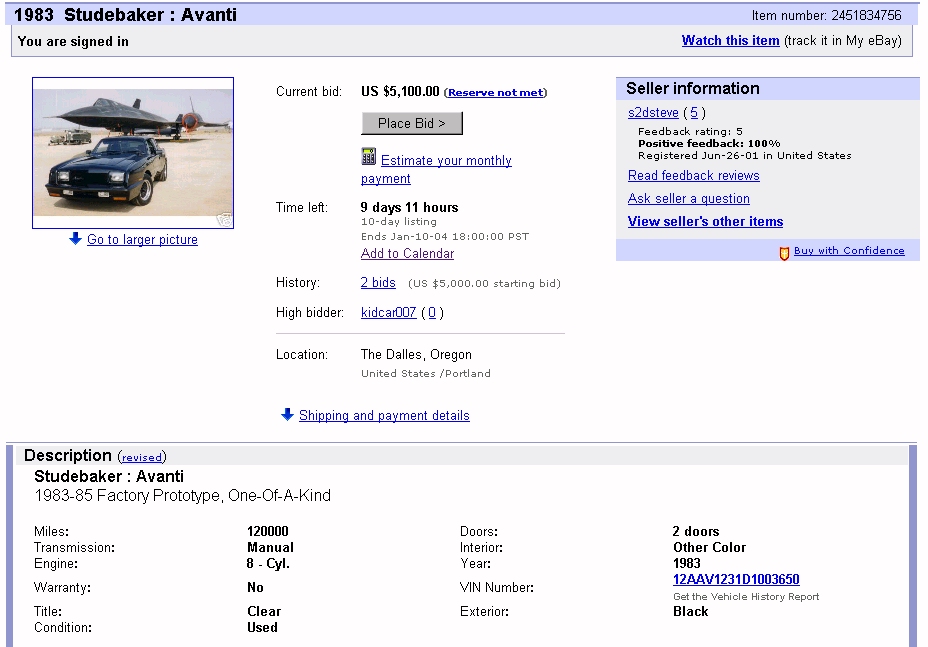The image size is (928, 647).
Task: Select the Title value Clear
Action: [264, 611]
